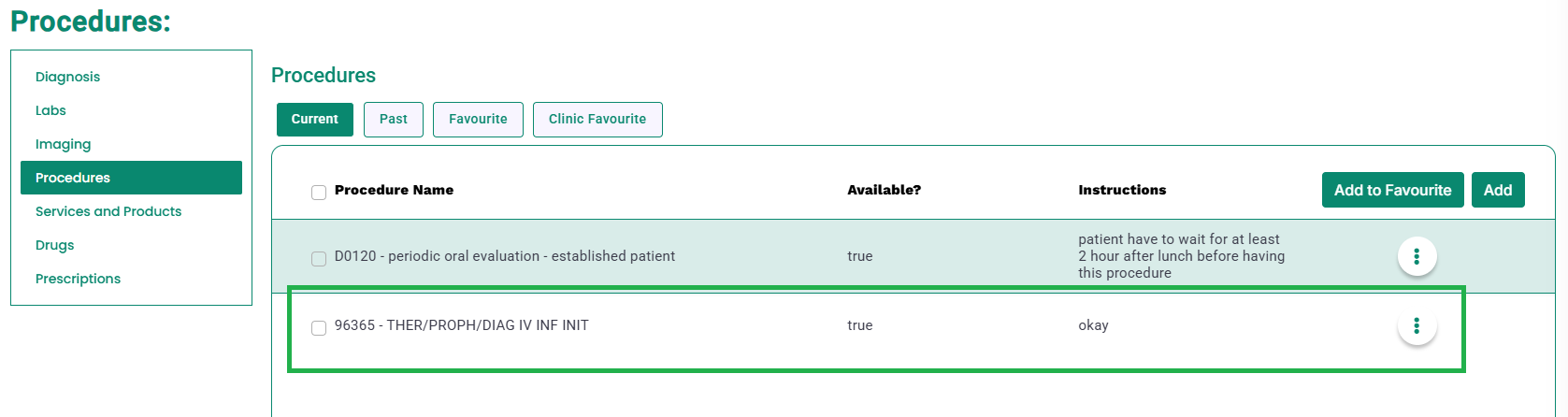The width and height of the screenshot is (1568, 417).
Task: Select Procedures in the sidebar menu
Action: 131,178
